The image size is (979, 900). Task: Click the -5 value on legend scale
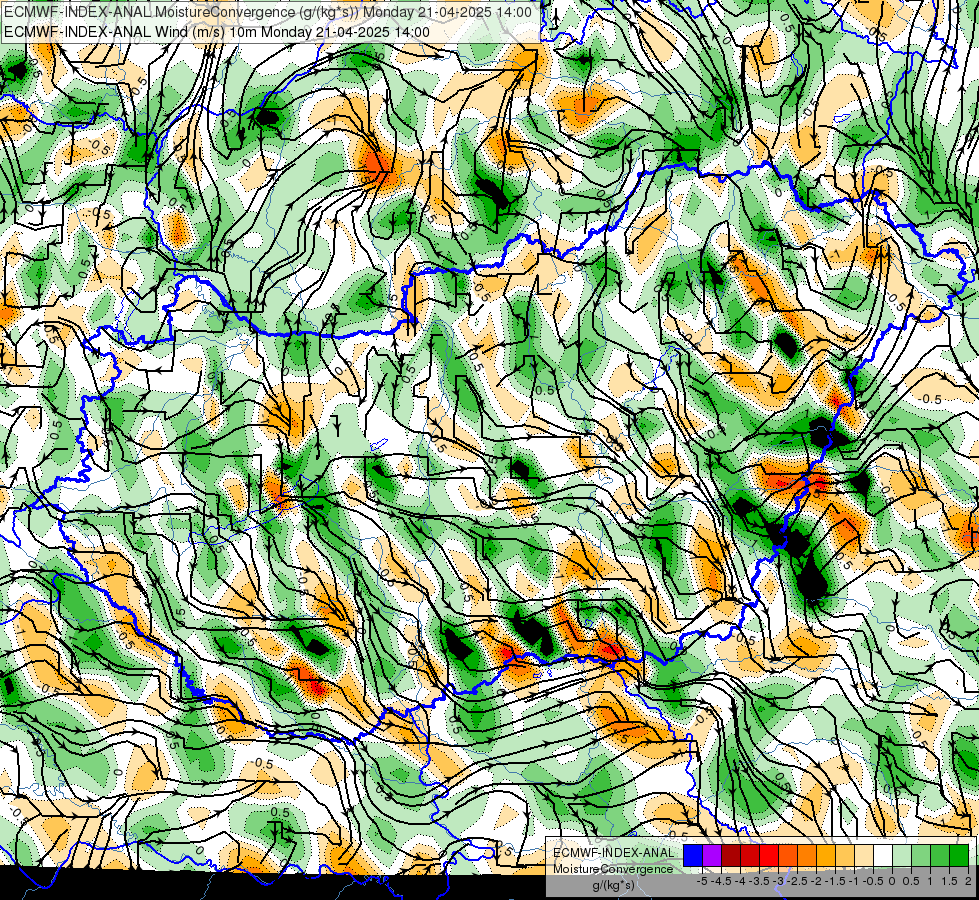click(x=702, y=881)
